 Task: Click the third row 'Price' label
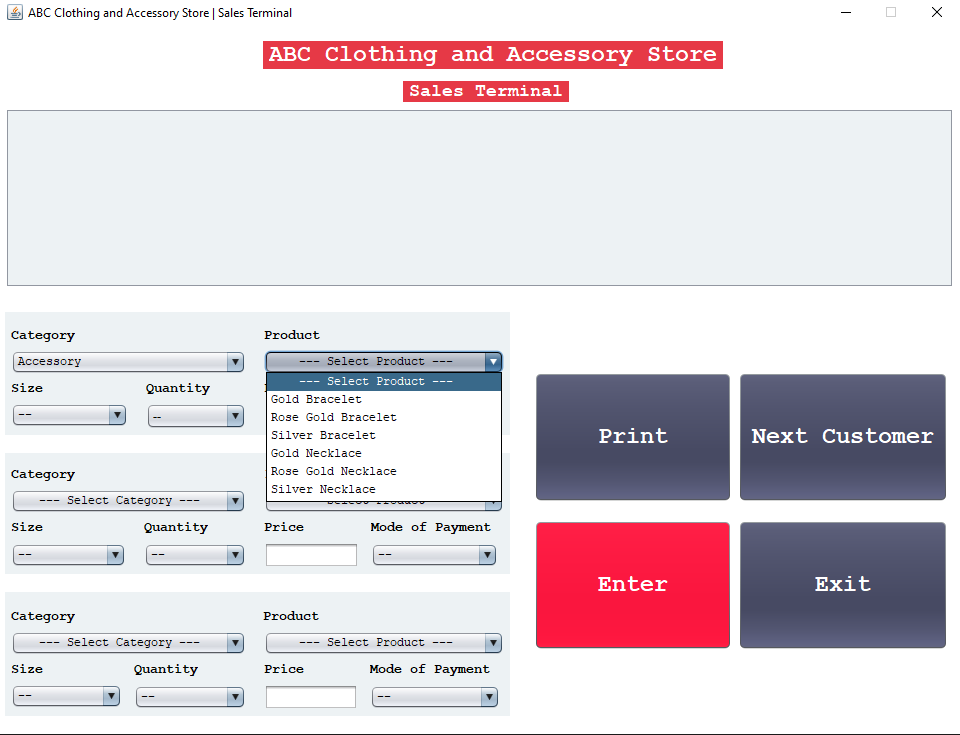(x=284, y=669)
